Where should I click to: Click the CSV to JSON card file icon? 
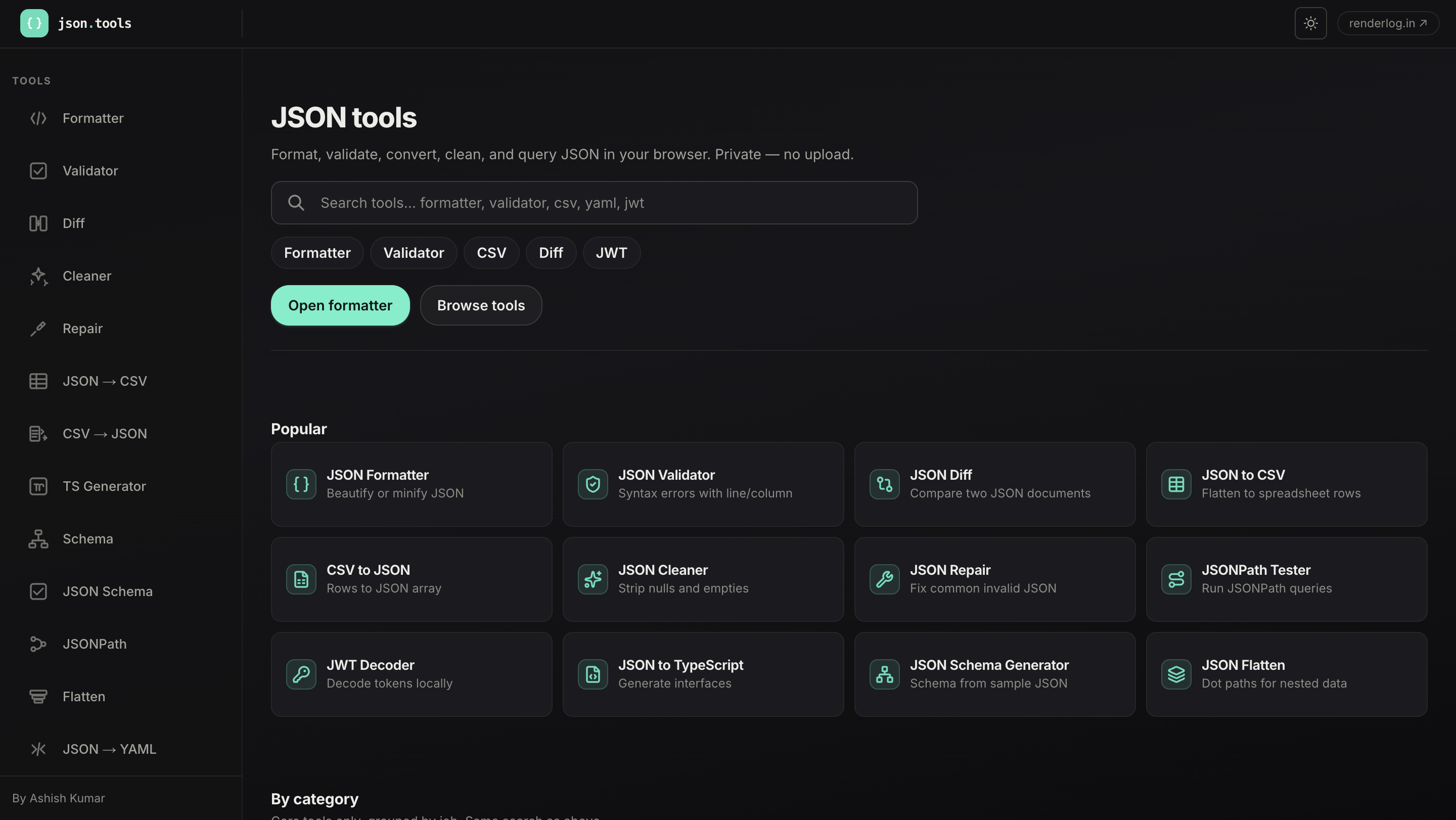click(301, 579)
